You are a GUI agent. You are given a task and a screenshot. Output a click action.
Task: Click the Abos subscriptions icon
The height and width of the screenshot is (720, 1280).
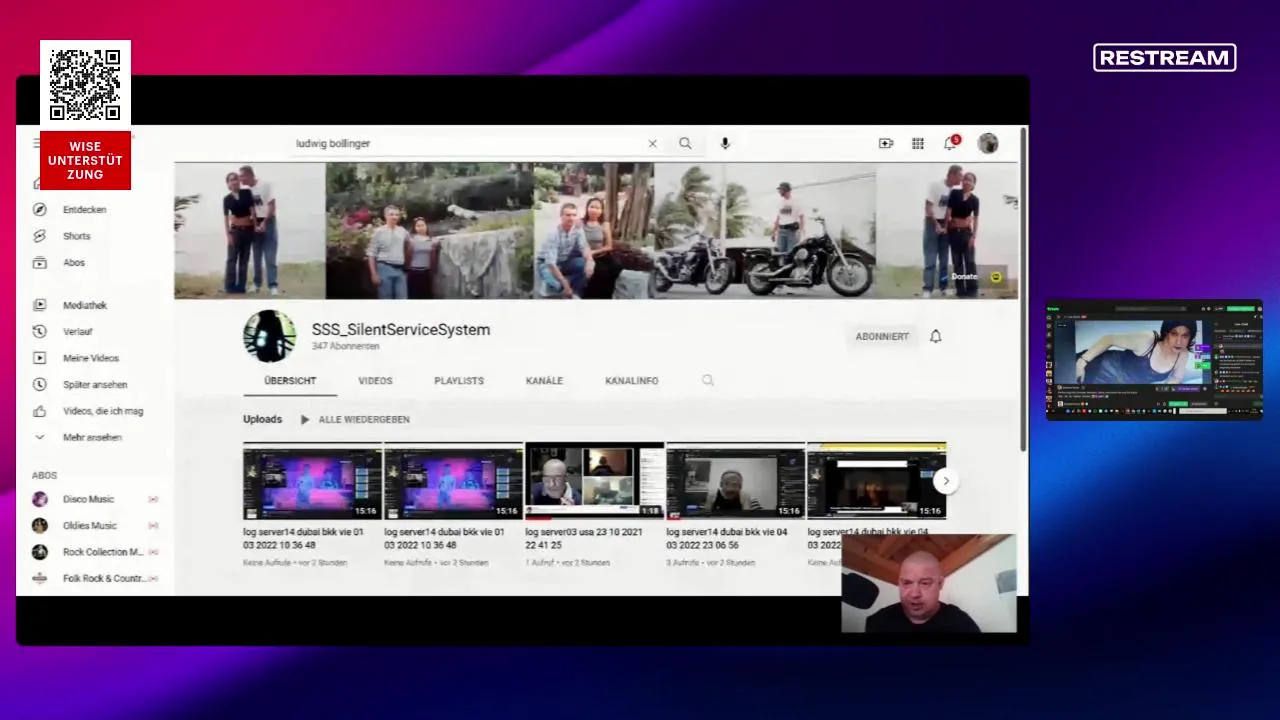[40, 263]
